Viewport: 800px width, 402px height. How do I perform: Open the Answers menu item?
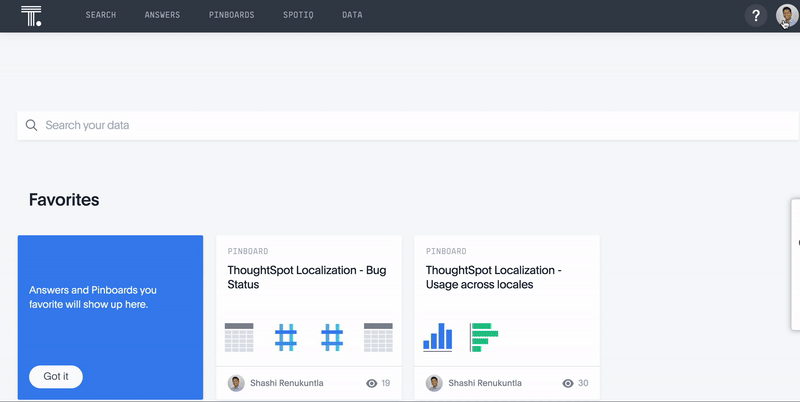pos(162,15)
